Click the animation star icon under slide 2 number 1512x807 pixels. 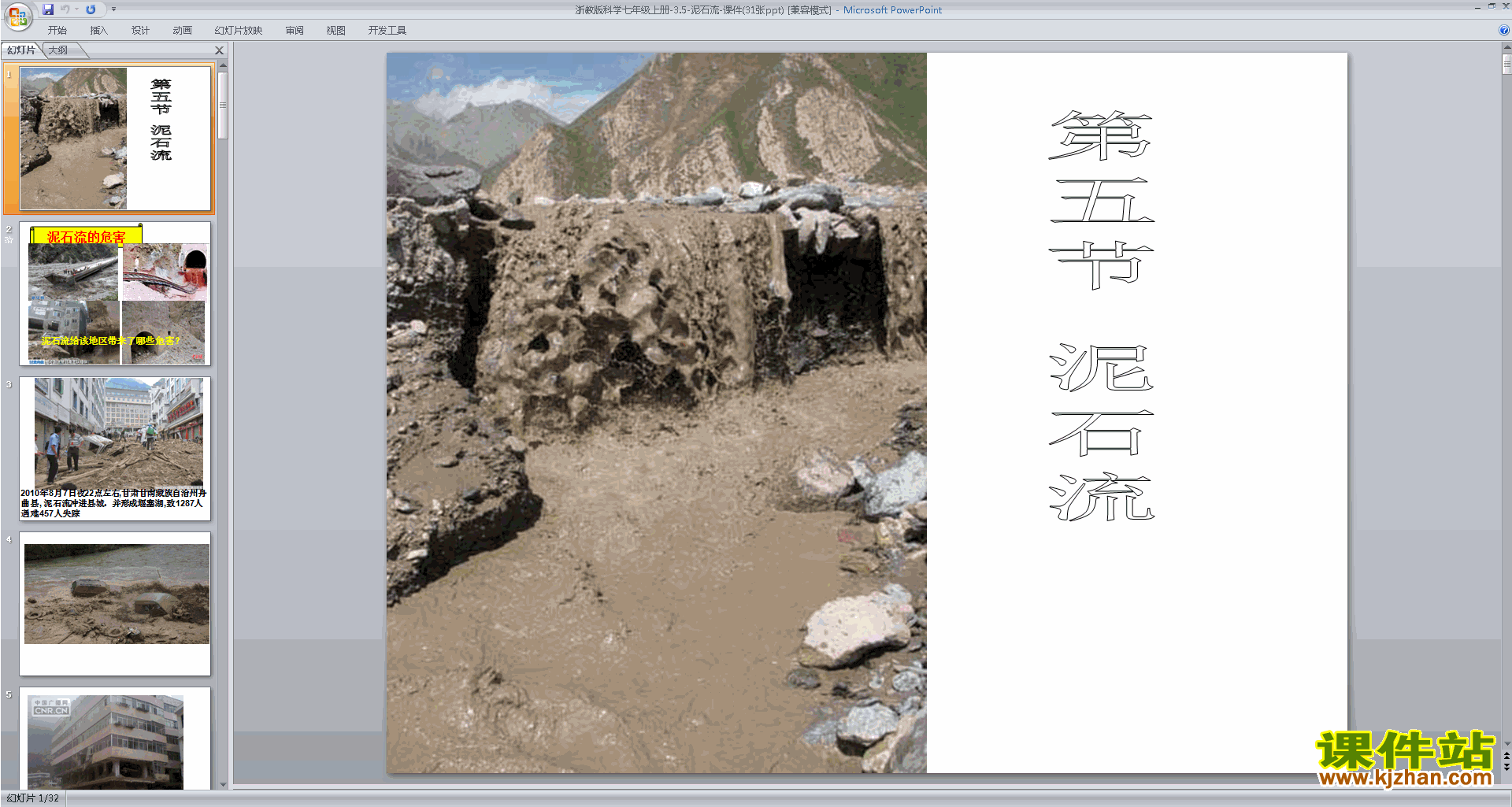pyautogui.click(x=9, y=240)
